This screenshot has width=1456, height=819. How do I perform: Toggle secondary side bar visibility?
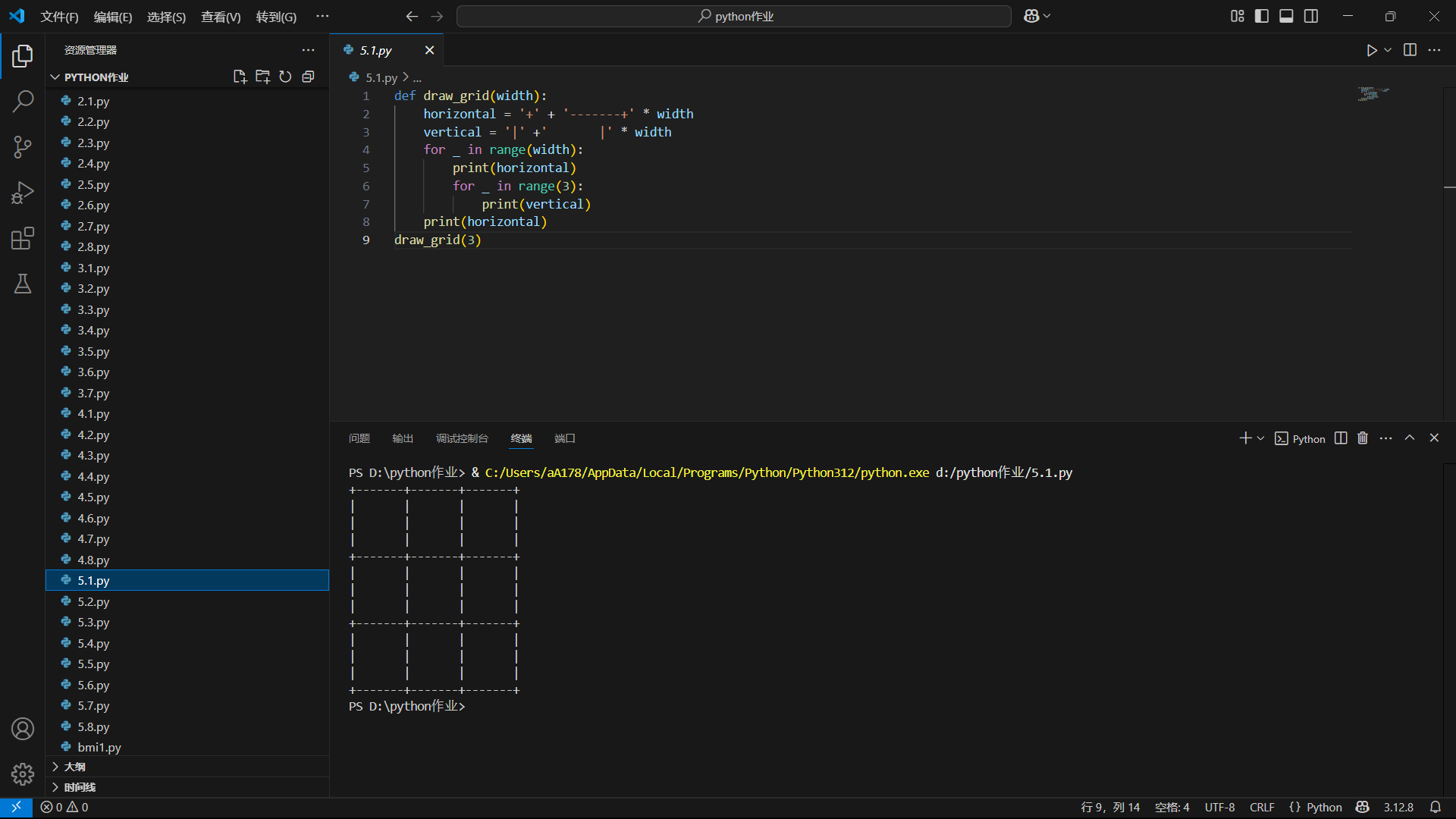(x=1311, y=16)
